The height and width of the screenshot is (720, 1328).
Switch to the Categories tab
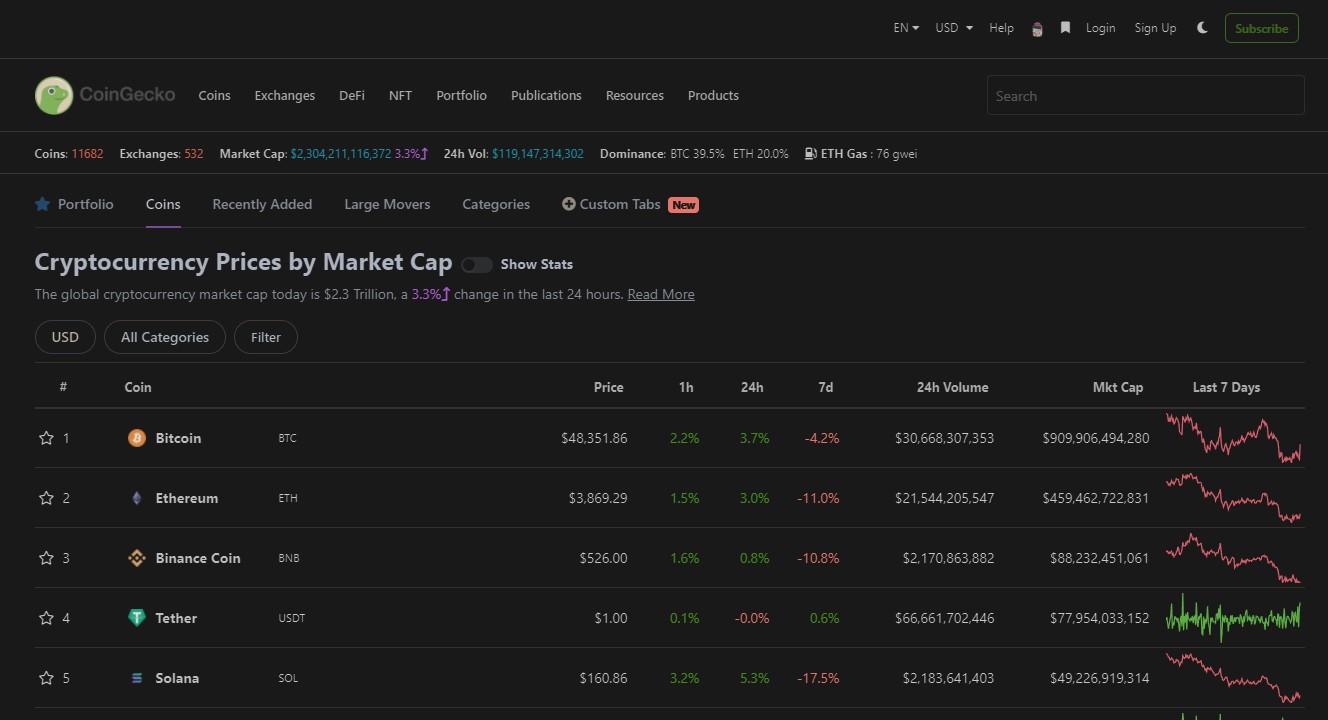point(496,204)
